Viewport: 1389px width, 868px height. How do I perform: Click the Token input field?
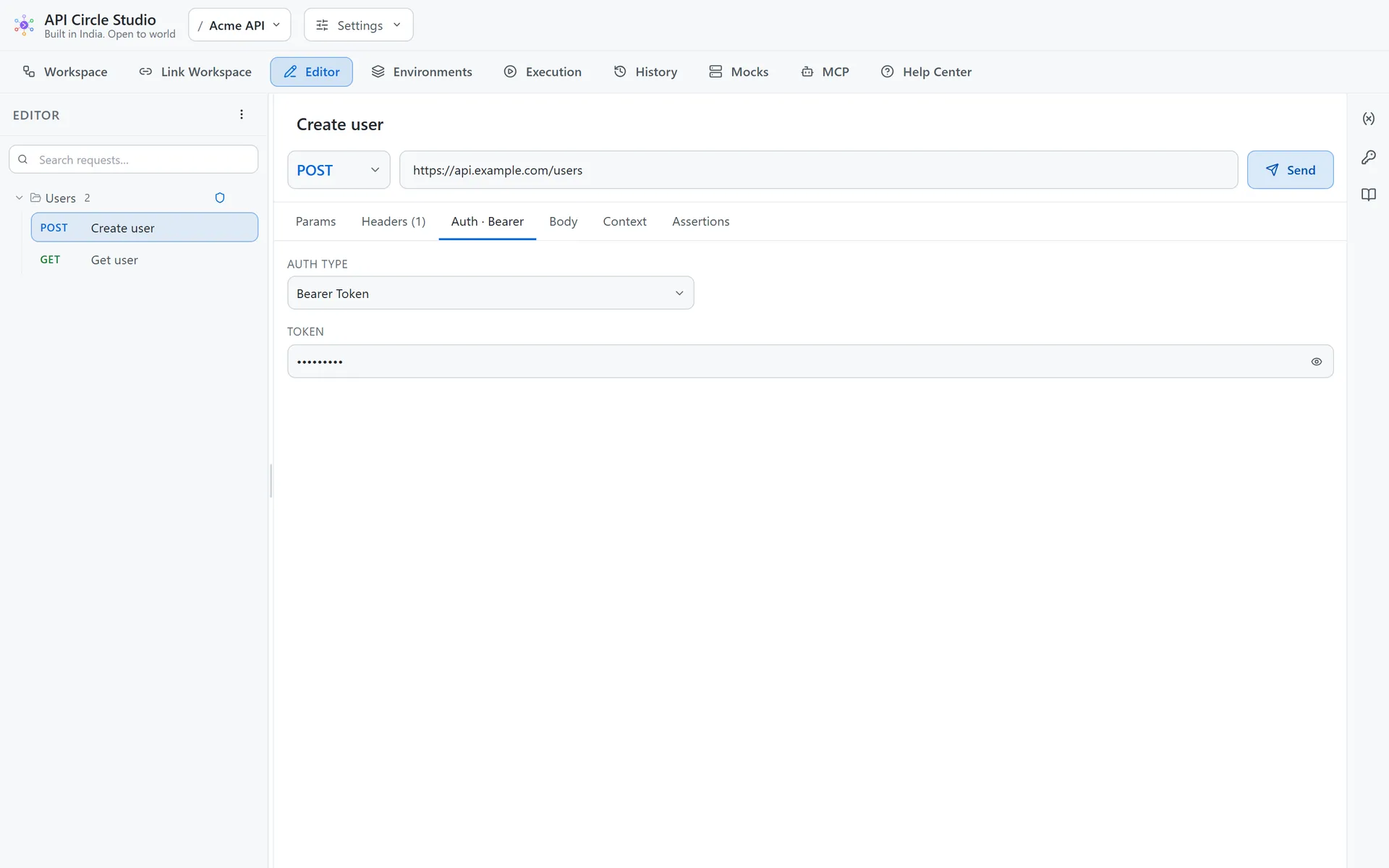[810, 362]
